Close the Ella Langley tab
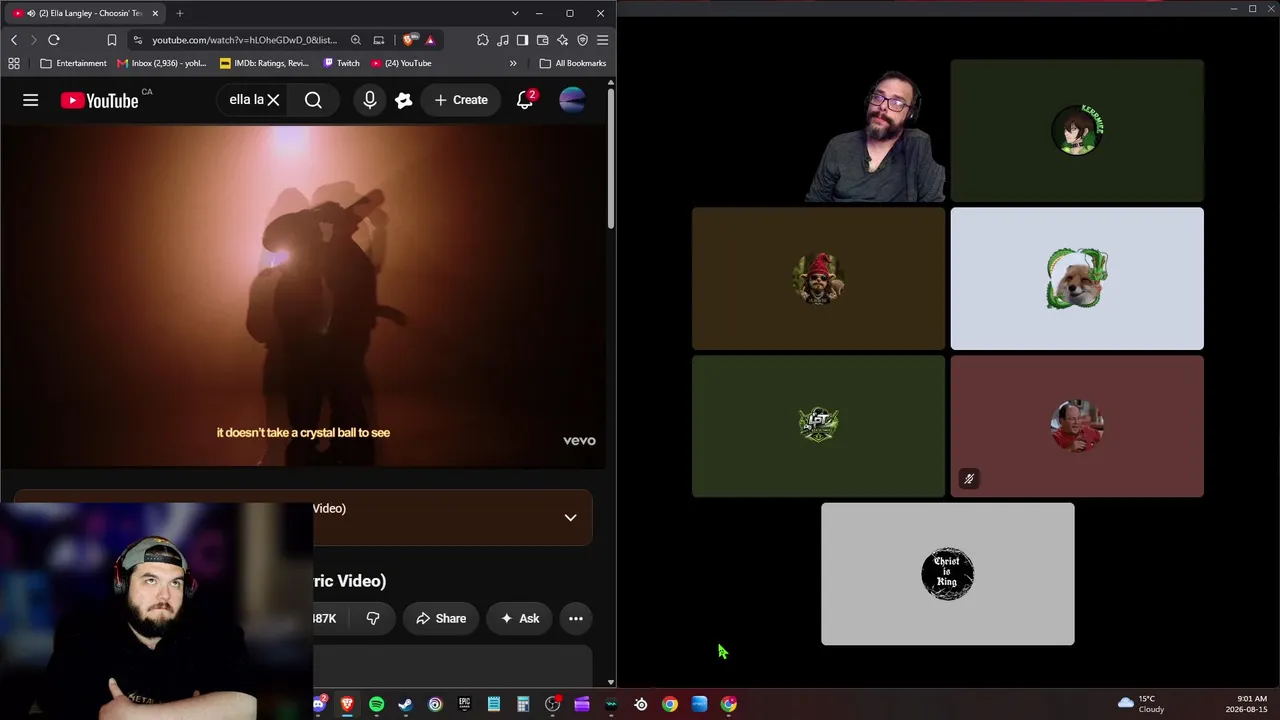1280x720 pixels. (x=155, y=13)
